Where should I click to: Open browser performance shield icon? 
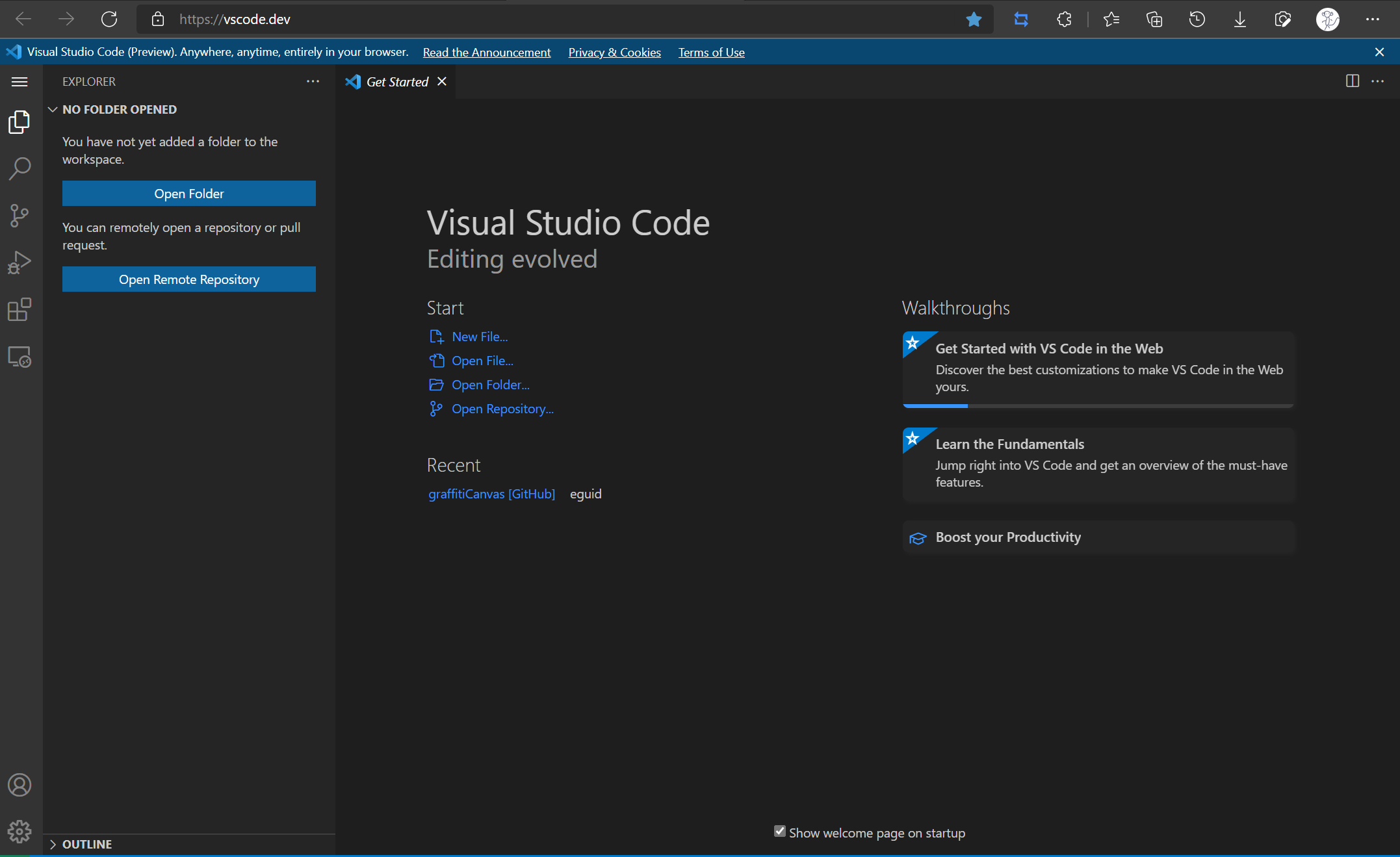click(x=1283, y=19)
